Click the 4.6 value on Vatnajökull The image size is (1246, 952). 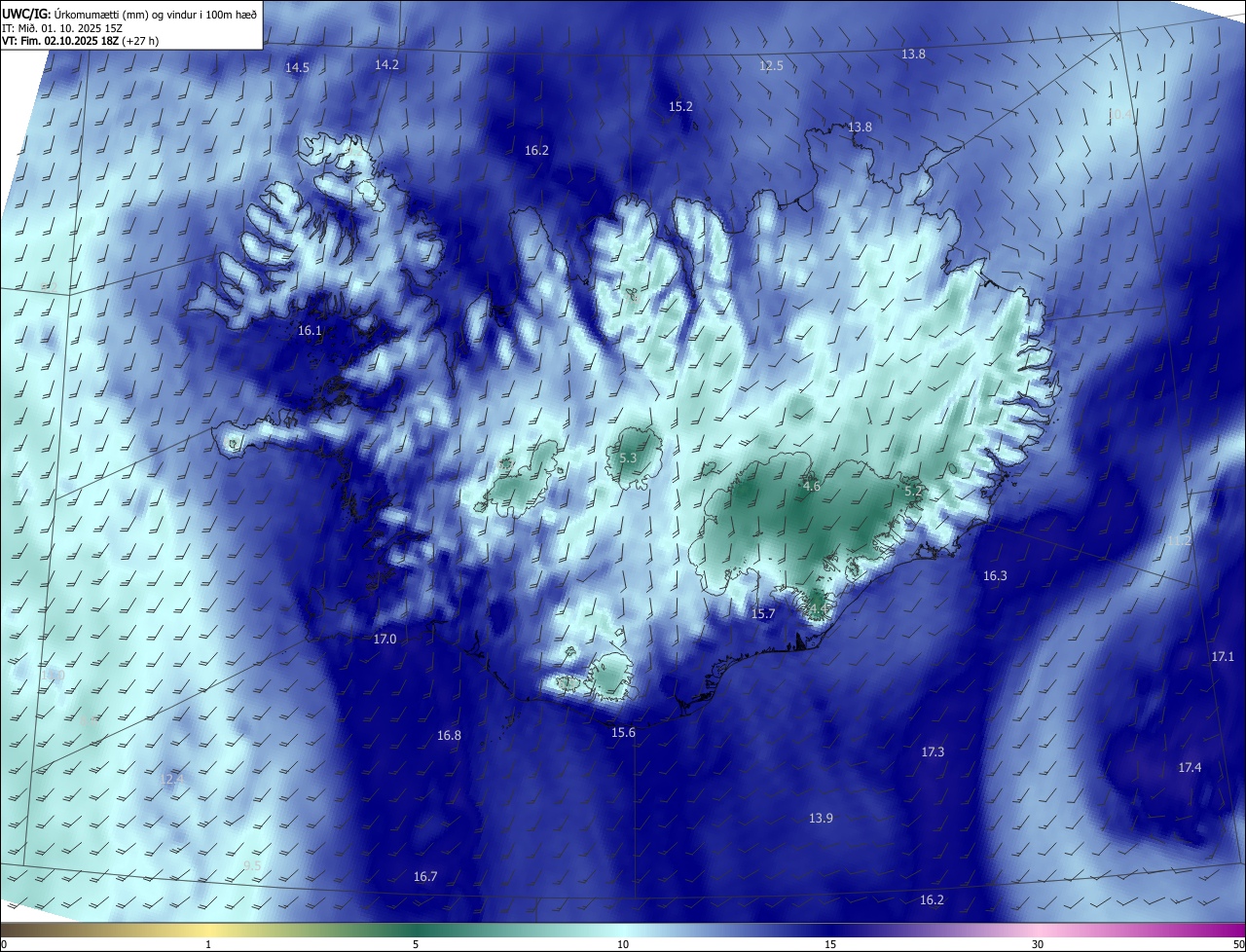click(x=811, y=486)
